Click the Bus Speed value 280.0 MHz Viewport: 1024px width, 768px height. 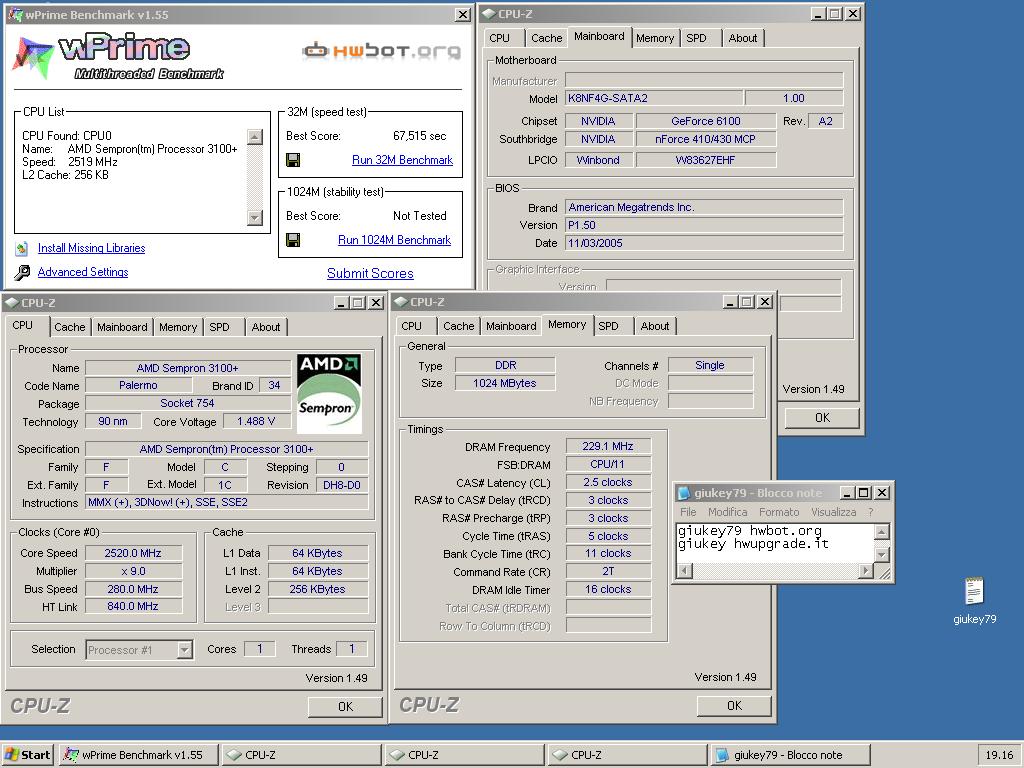click(x=133, y=589)
